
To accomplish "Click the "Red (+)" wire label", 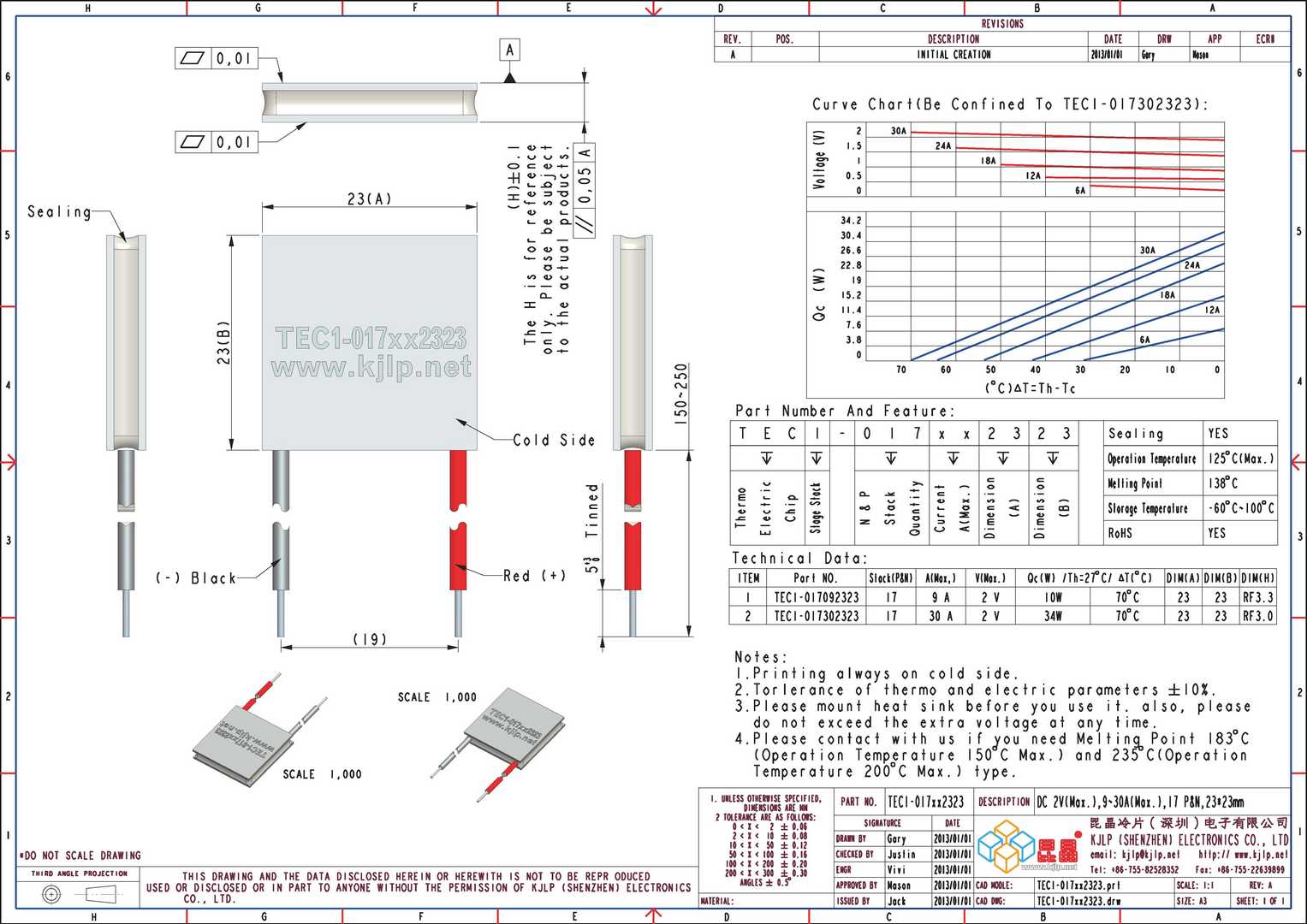I will coord(535,576).
